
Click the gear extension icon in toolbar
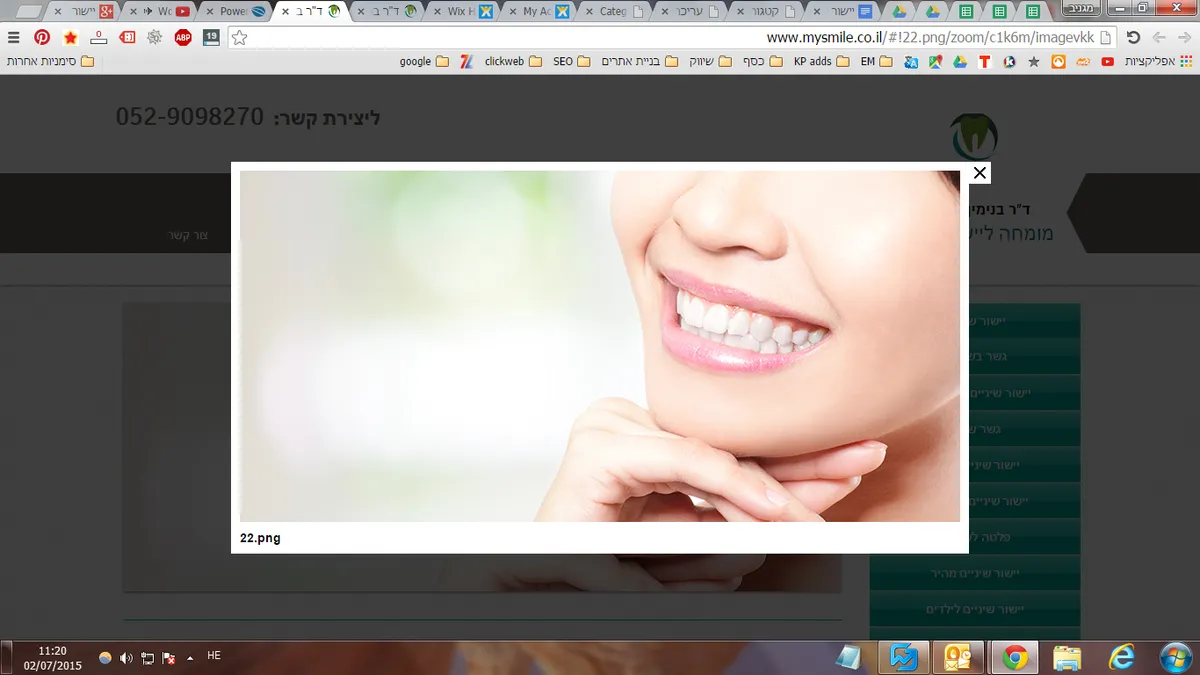click(154, 37)
